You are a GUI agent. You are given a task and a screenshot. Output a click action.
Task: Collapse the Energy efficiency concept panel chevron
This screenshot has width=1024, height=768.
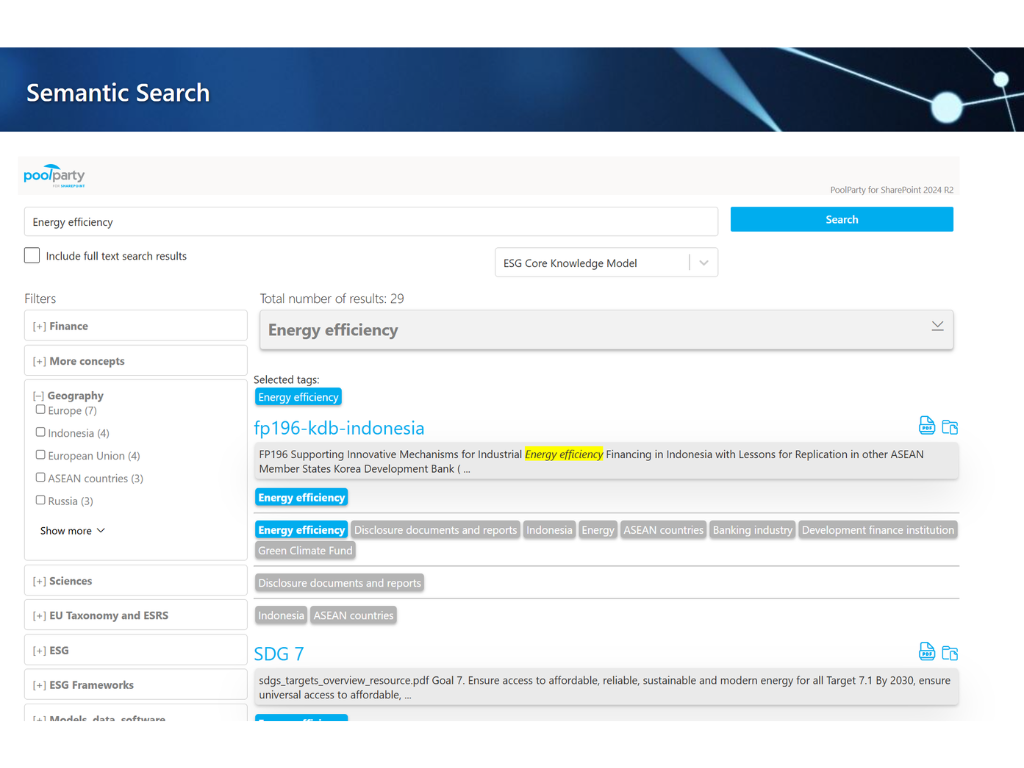point(937,326)
